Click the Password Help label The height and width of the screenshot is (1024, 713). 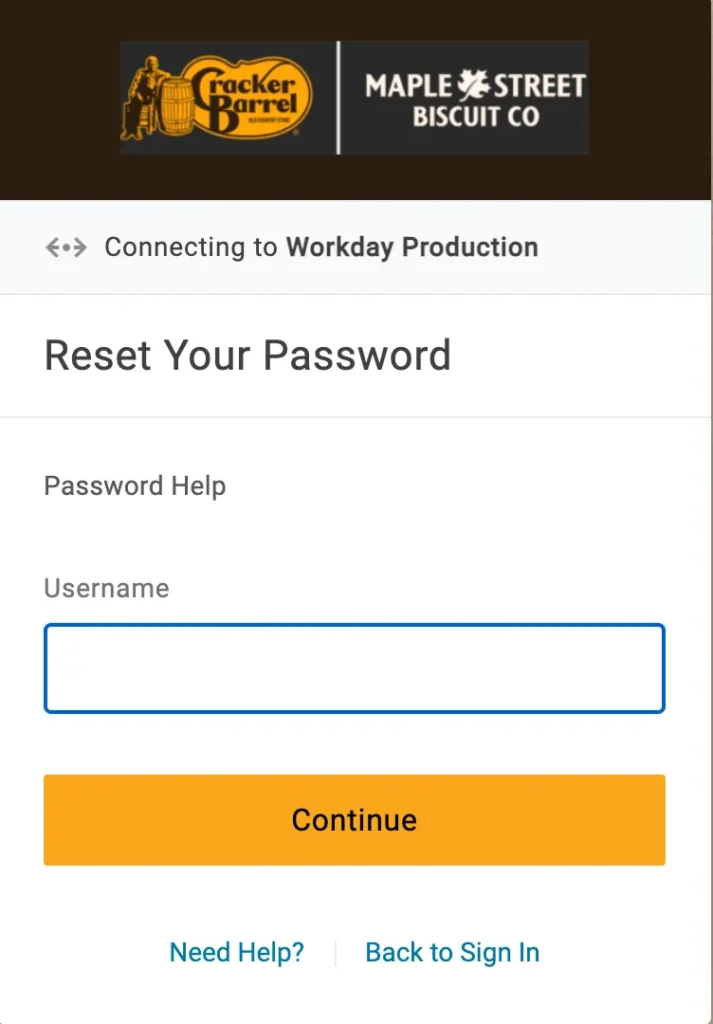pos(134,486)
